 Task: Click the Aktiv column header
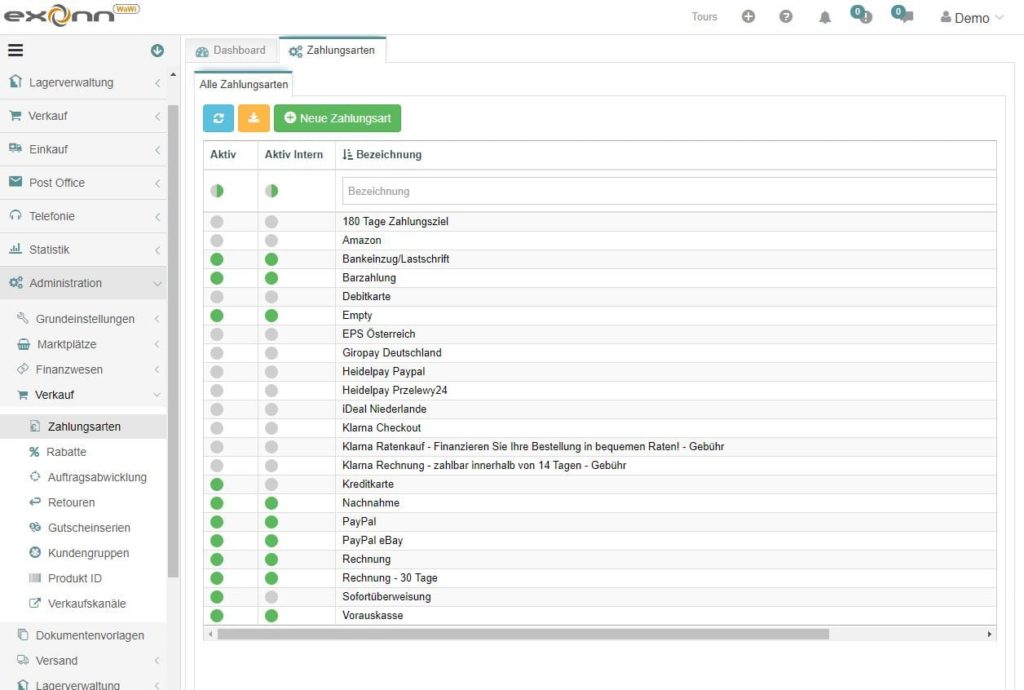[x=223, y=155]
